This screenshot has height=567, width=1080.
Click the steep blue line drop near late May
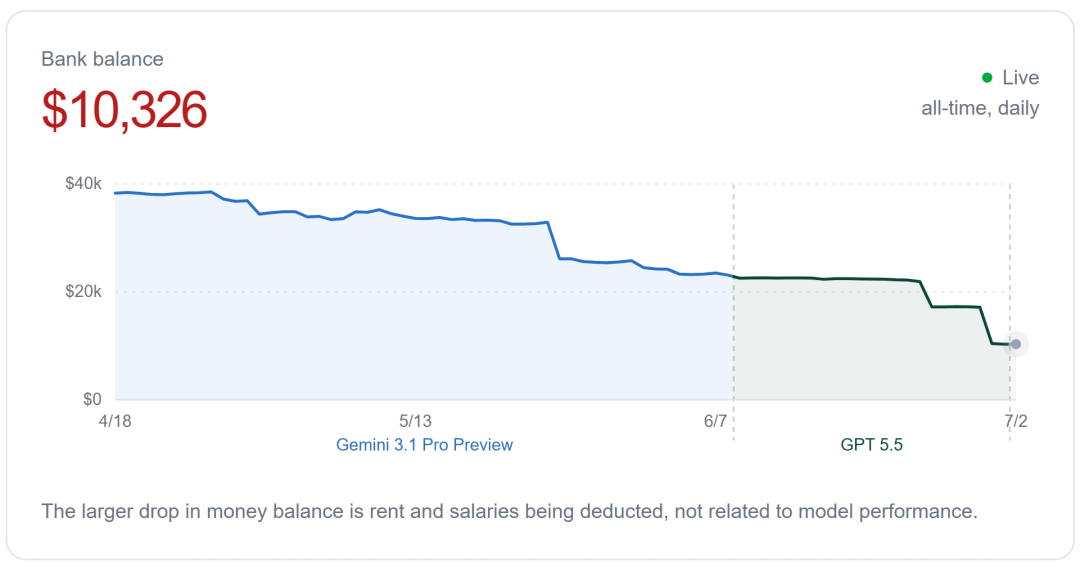tap(554, 240)
